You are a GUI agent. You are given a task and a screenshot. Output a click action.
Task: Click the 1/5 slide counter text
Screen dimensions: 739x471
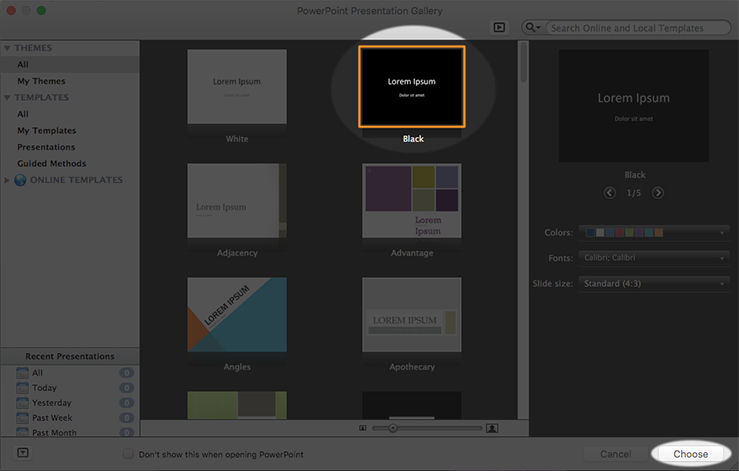(633, 193)
